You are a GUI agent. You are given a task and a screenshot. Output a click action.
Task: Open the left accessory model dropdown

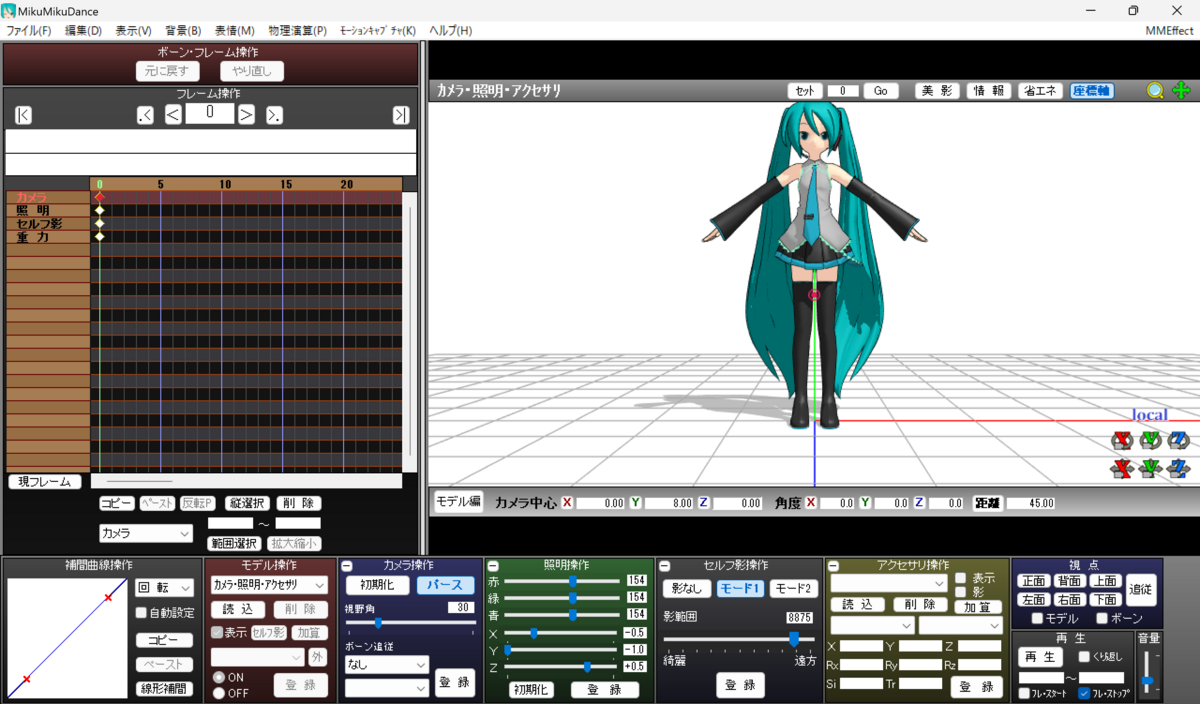[872, 625]
